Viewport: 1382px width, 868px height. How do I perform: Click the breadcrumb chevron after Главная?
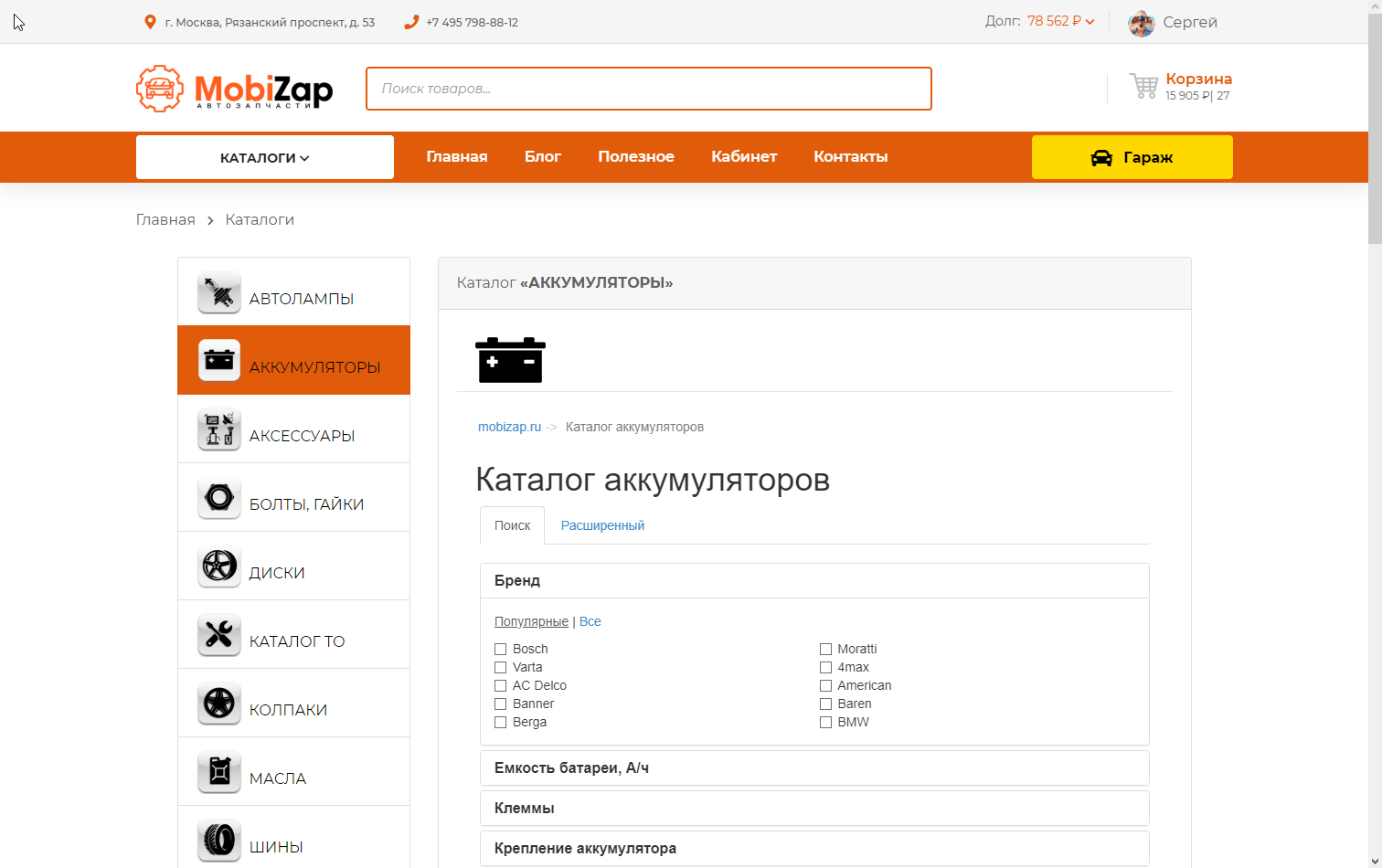click(x=210, y=220)
